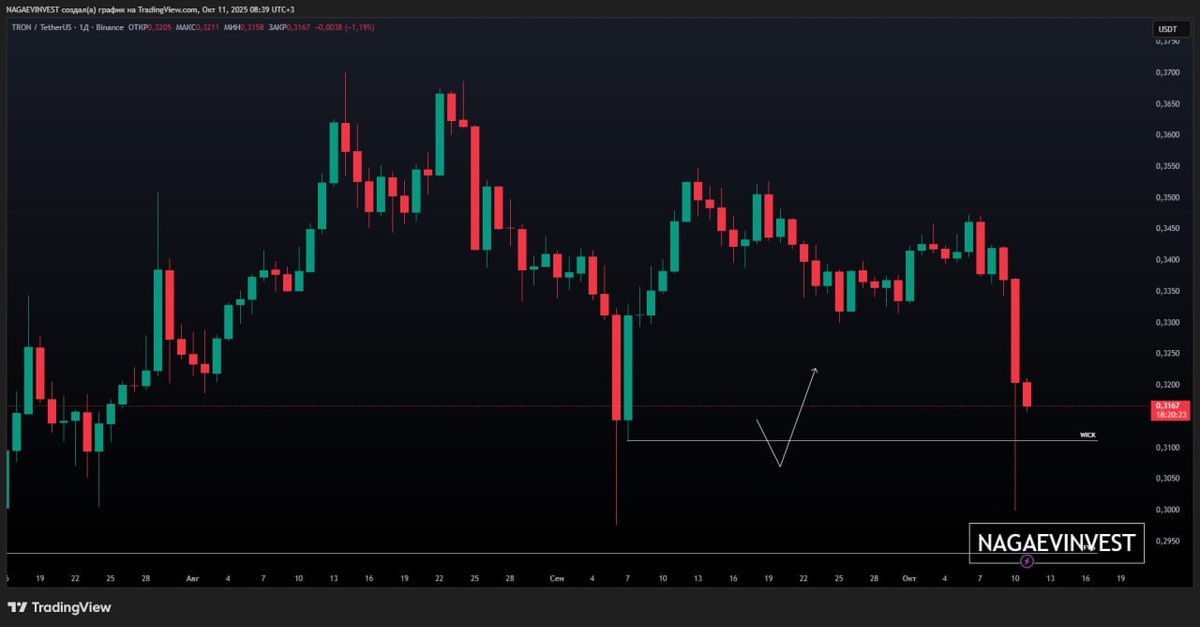The width and height of the screenshot is (1200, 627).
Task: Click the 'Окт' month label on time axis
Action: coord(909,578)
